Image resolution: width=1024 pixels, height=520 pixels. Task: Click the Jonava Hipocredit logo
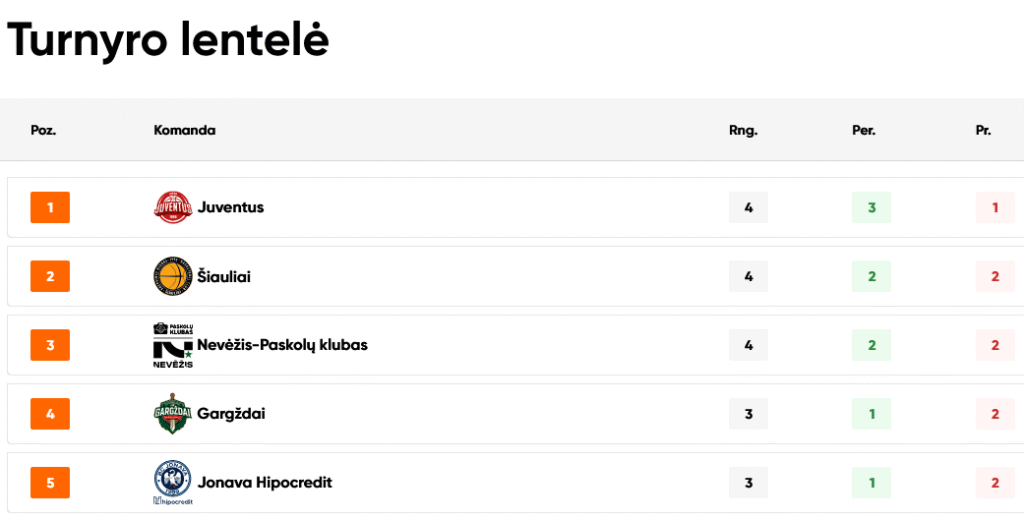[x=172, y=483]
